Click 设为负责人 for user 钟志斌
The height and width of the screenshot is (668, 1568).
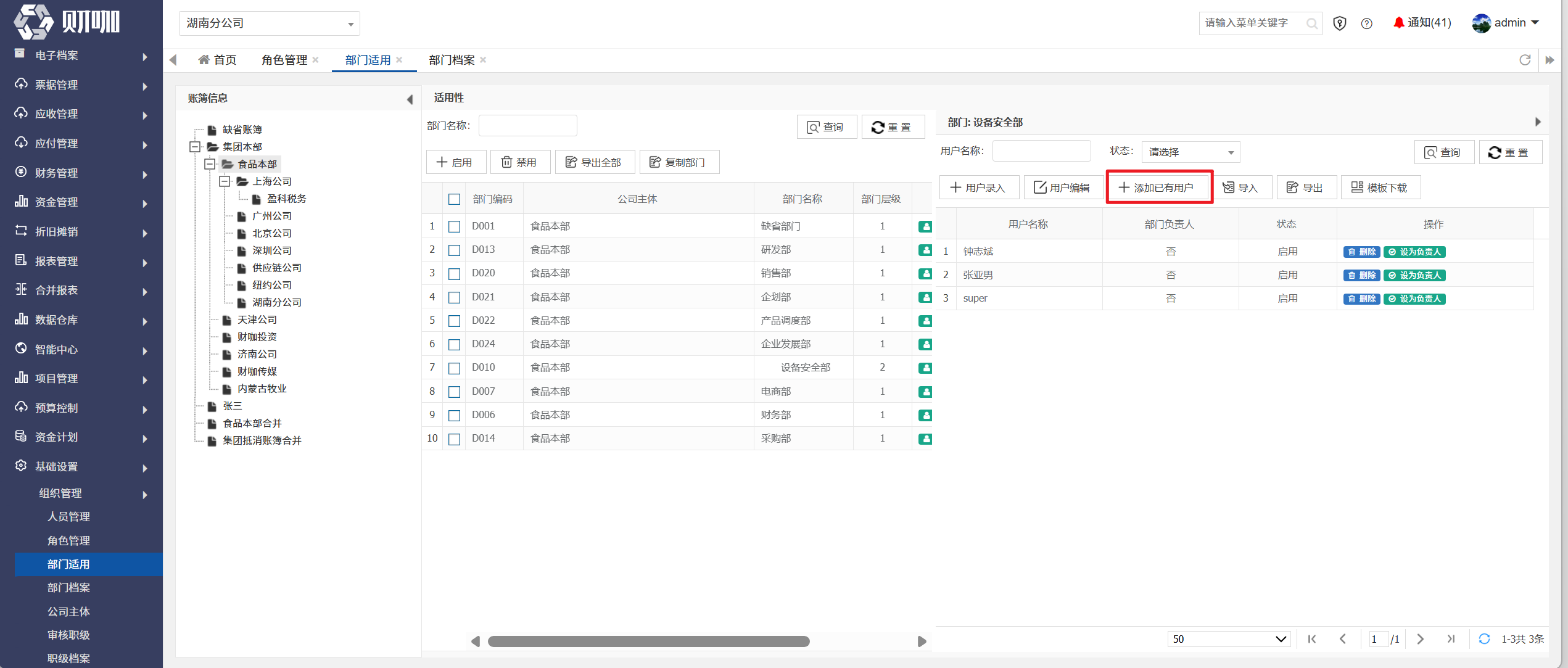[1415, 252]
